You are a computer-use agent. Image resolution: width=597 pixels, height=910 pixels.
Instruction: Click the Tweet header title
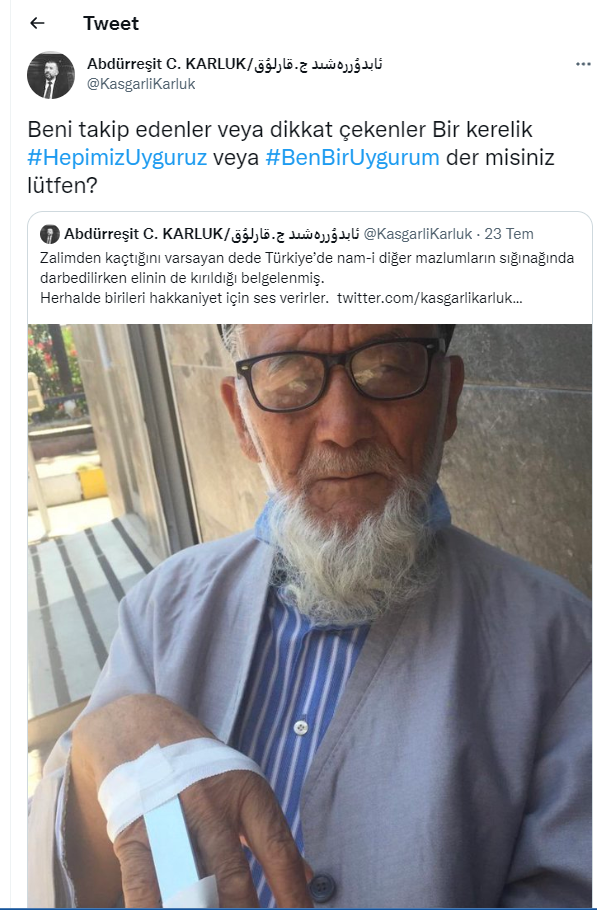pyautogui.click(x=111, y=23)
